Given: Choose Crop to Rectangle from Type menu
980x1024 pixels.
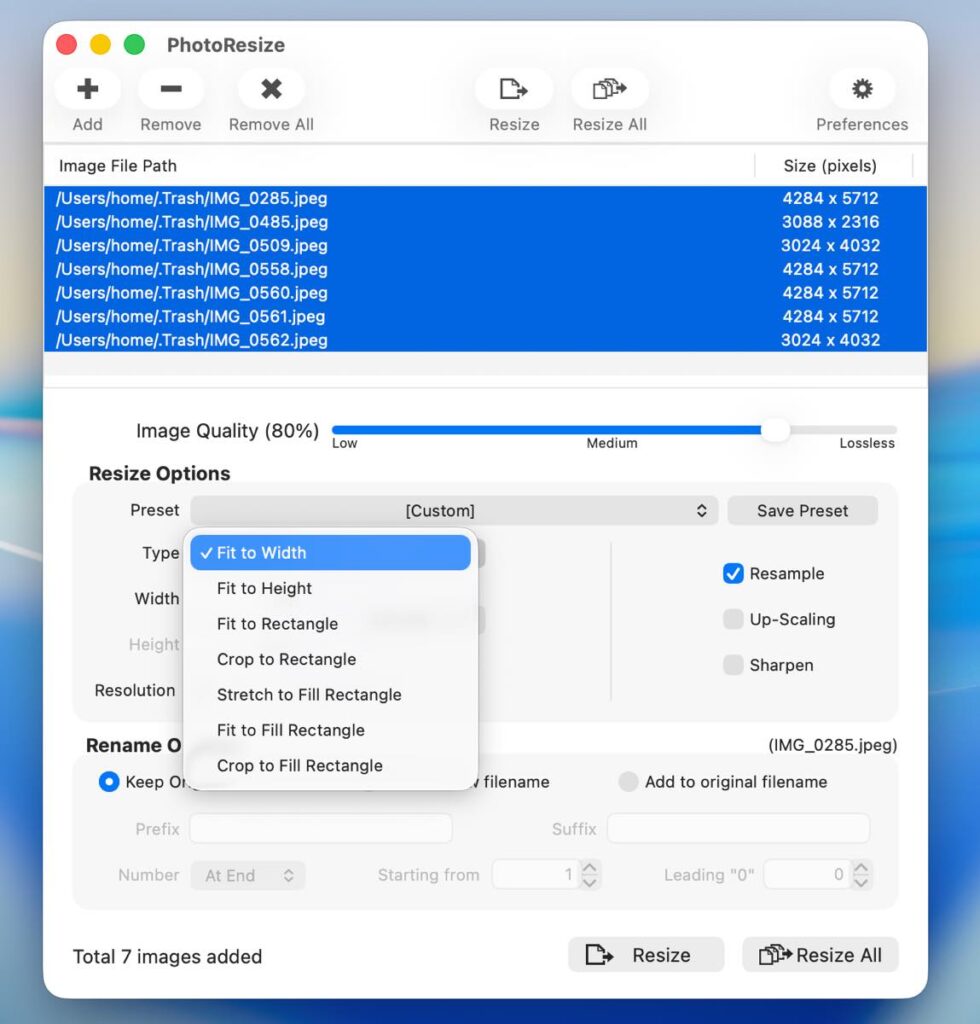Looking at the screenshot, I should coord(286,660).
